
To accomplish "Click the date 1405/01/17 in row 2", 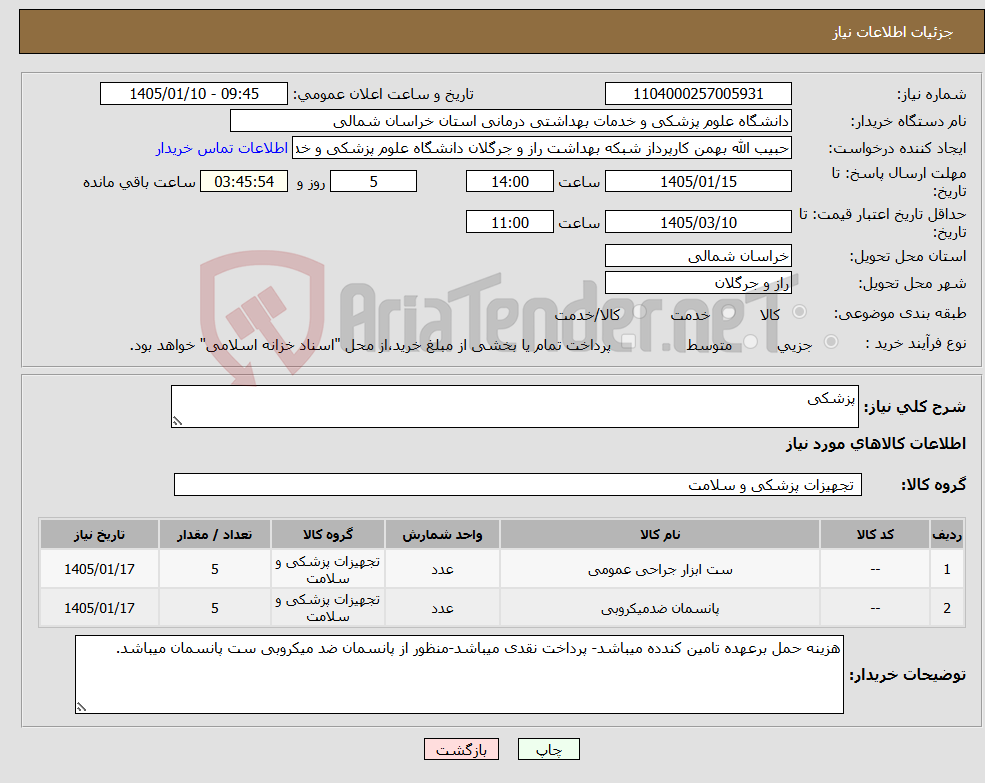I will 99,608.
